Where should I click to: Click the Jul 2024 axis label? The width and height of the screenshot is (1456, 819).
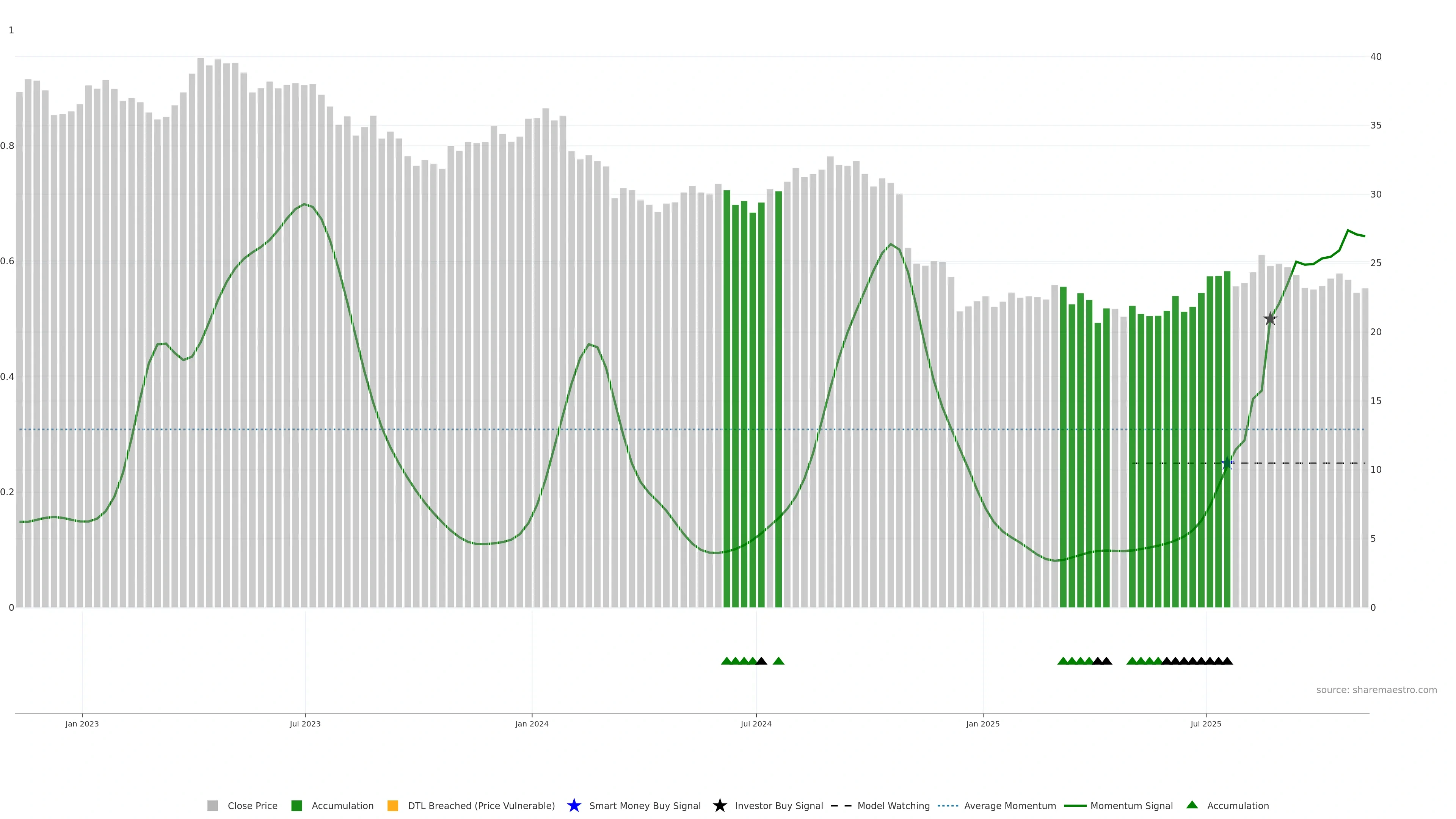coord(756,723)
